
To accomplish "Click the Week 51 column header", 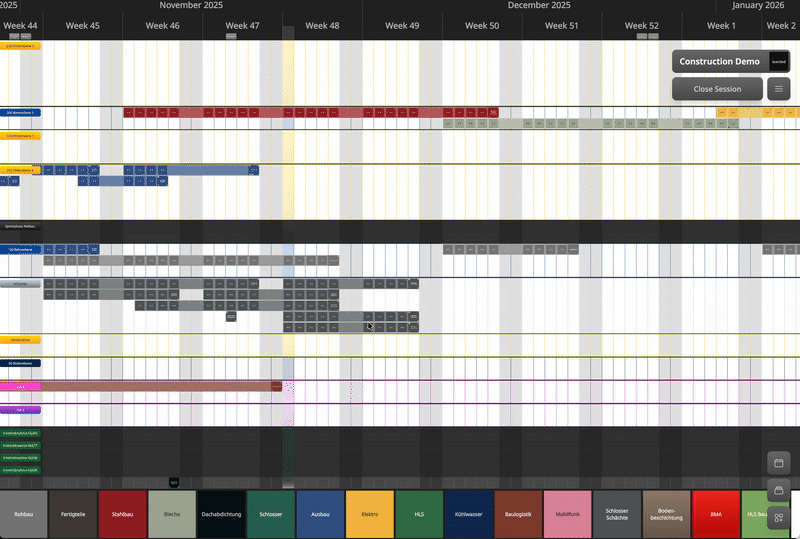I will tap(561, 25).
